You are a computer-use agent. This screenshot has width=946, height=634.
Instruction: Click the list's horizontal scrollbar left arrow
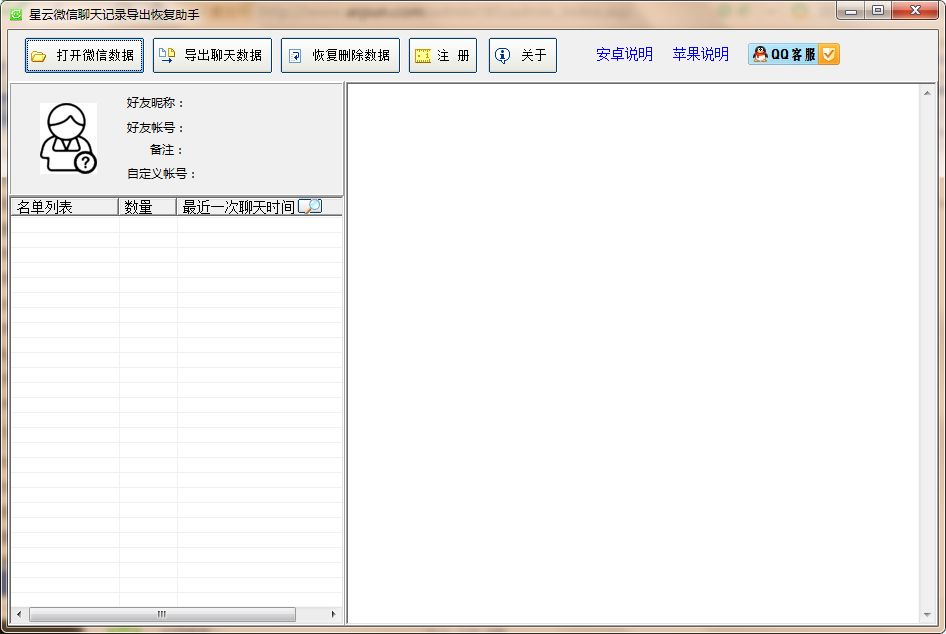[19, 614]
